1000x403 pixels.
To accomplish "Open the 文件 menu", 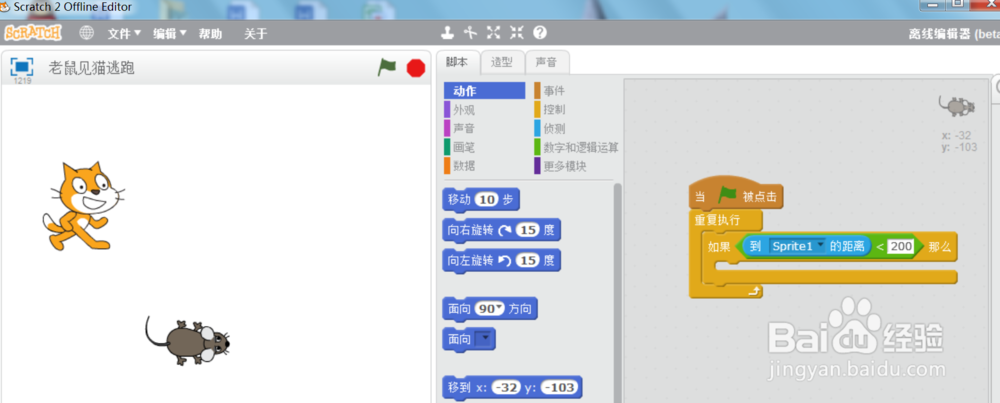I will pyautogui.click(x=124, y=34).
